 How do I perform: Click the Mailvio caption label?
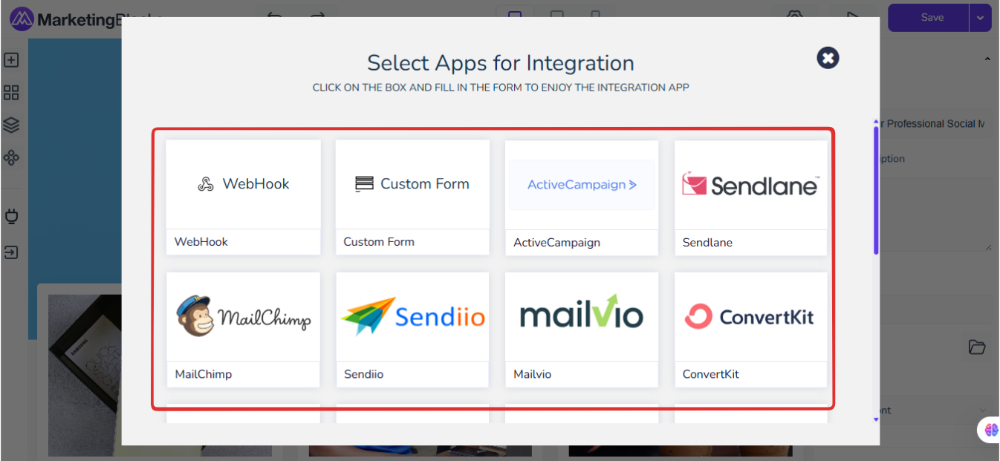coord(532,374)
